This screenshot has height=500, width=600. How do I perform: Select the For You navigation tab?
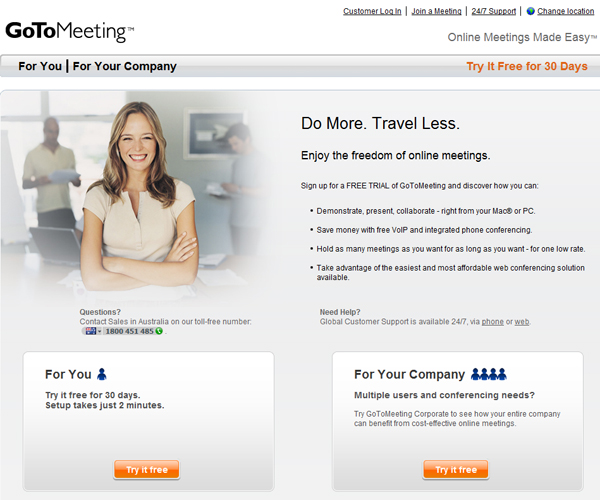point(40,66)
